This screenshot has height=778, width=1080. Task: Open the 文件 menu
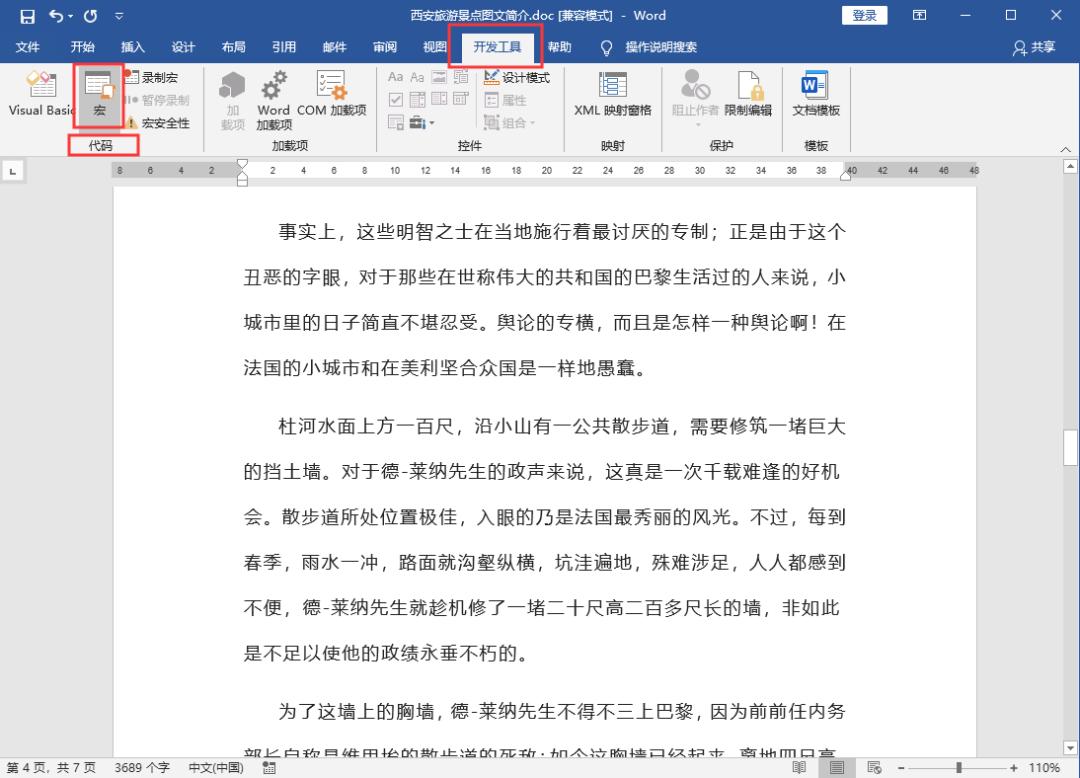(29, 46)
